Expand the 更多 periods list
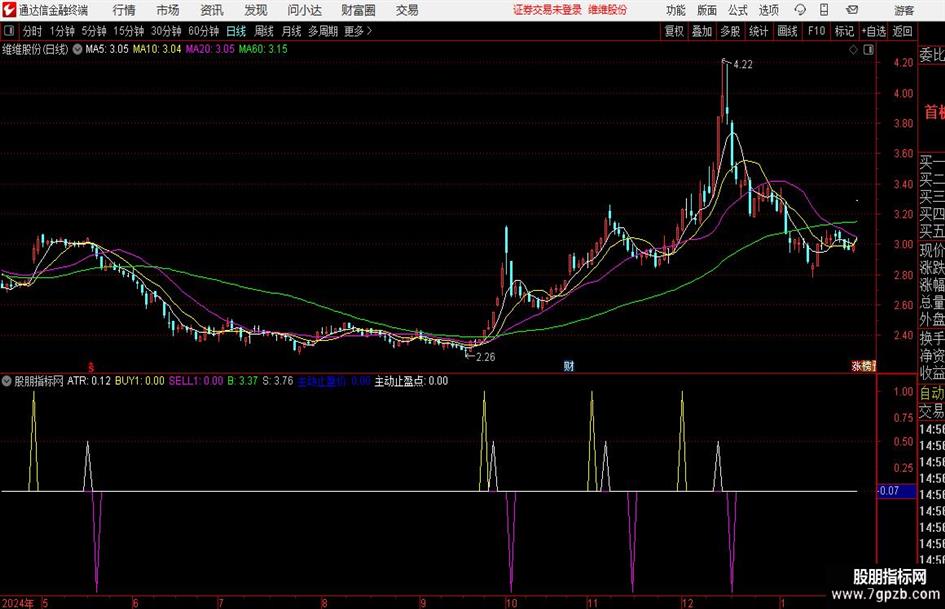The image size is (945, 609). pos(358,31)
